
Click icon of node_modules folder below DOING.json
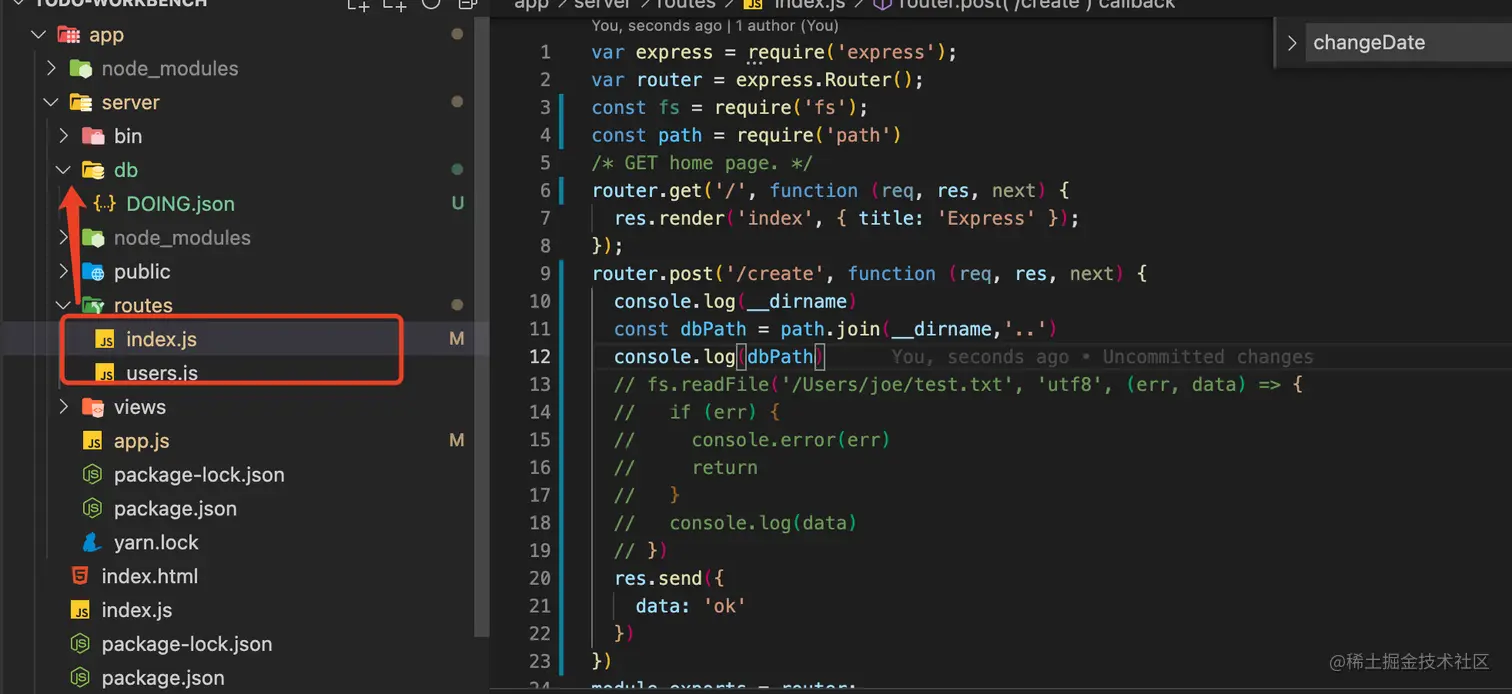tap(93, 238)
